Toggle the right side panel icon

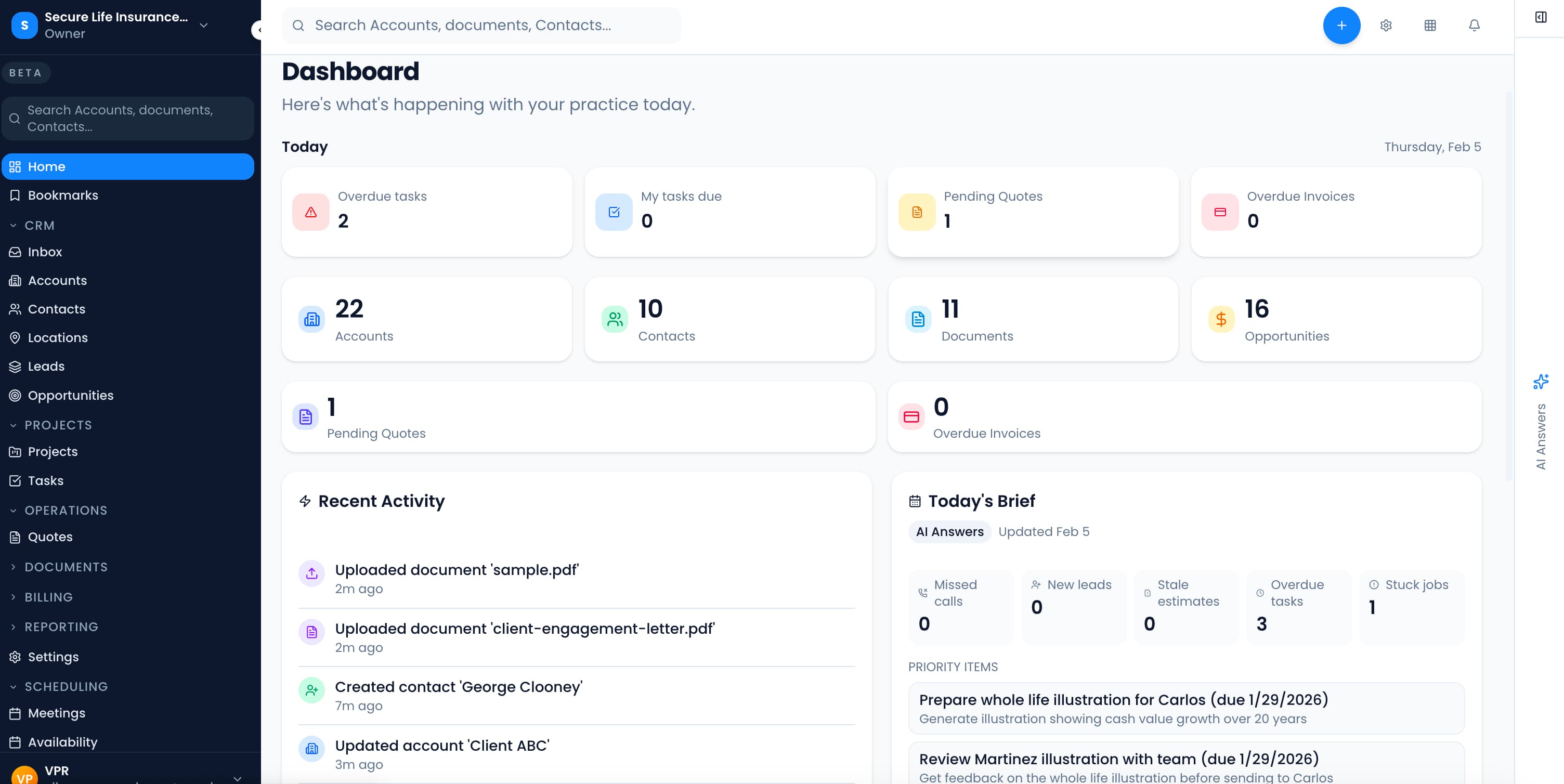coord(1540,17)
